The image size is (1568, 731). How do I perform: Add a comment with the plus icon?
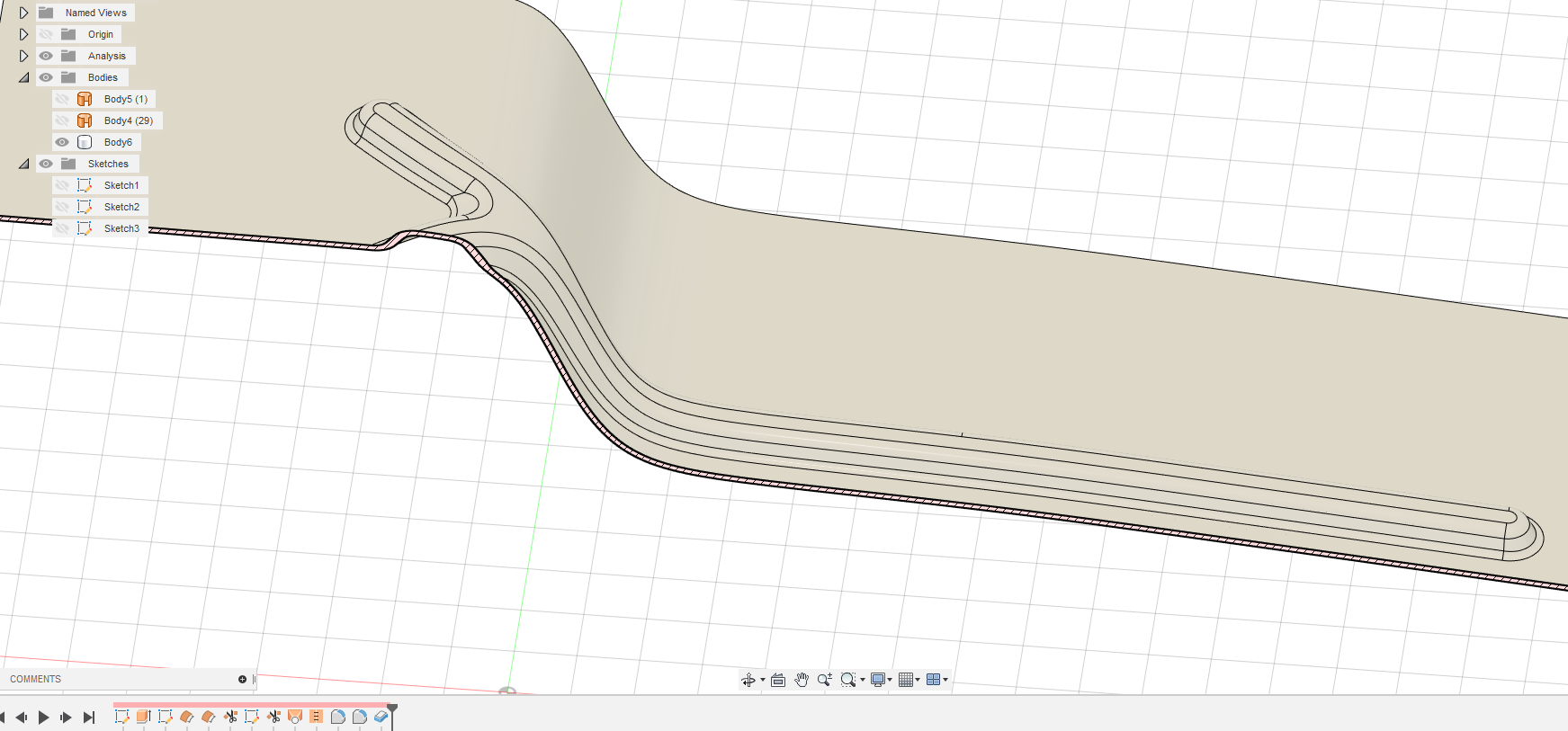point(242,679)
